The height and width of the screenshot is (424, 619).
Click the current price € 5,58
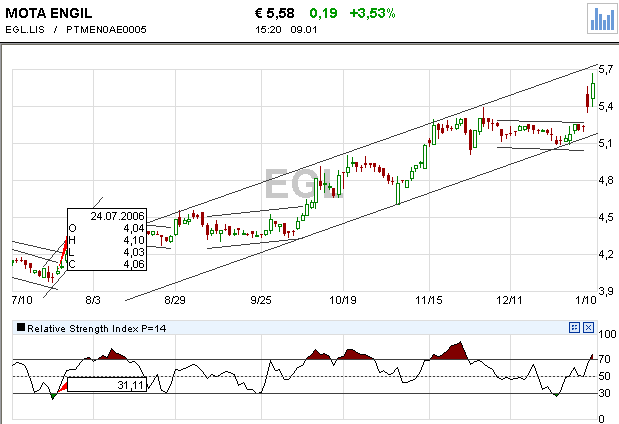(275, 13)
